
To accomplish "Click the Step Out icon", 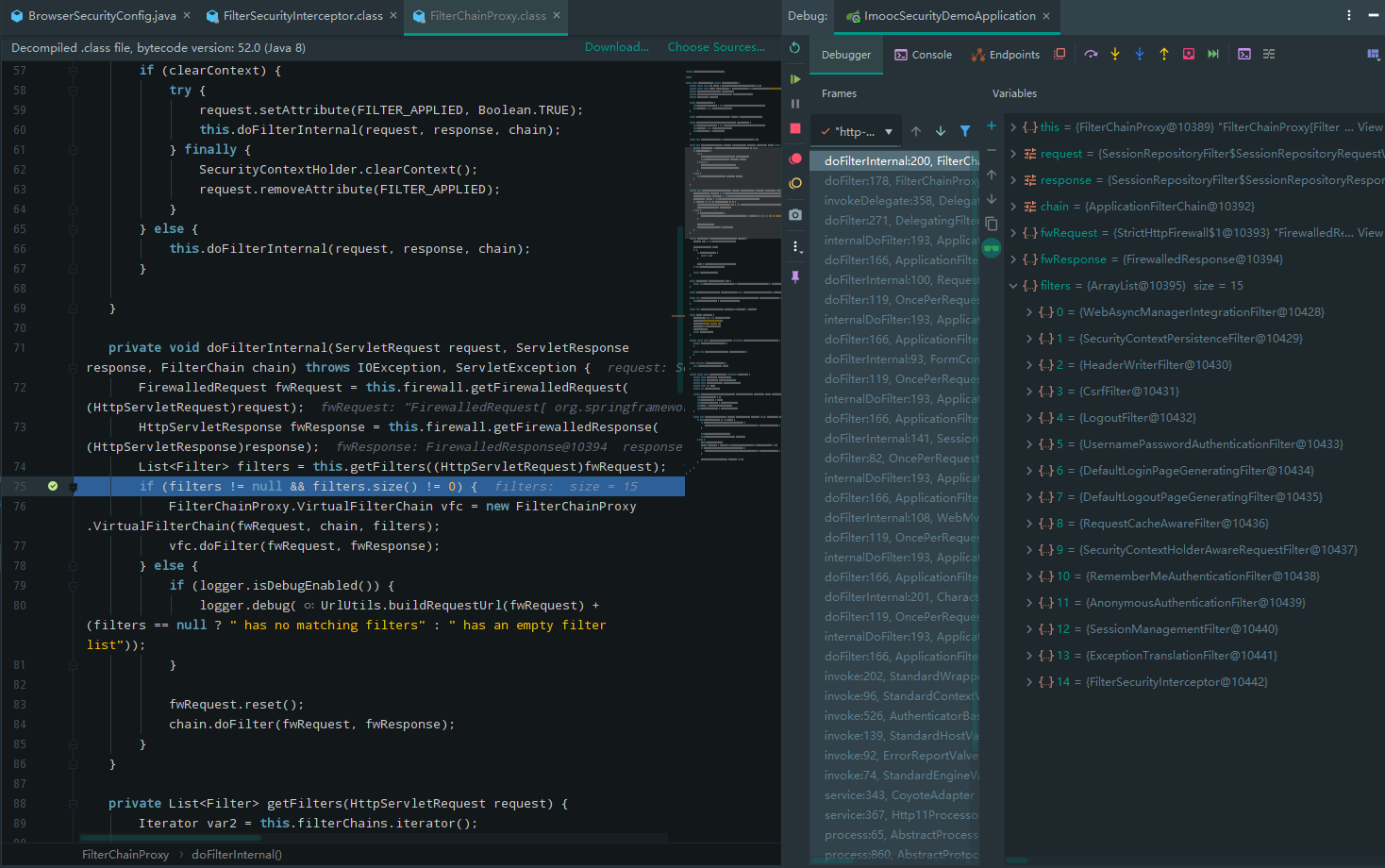I will tap(1163, 54).
